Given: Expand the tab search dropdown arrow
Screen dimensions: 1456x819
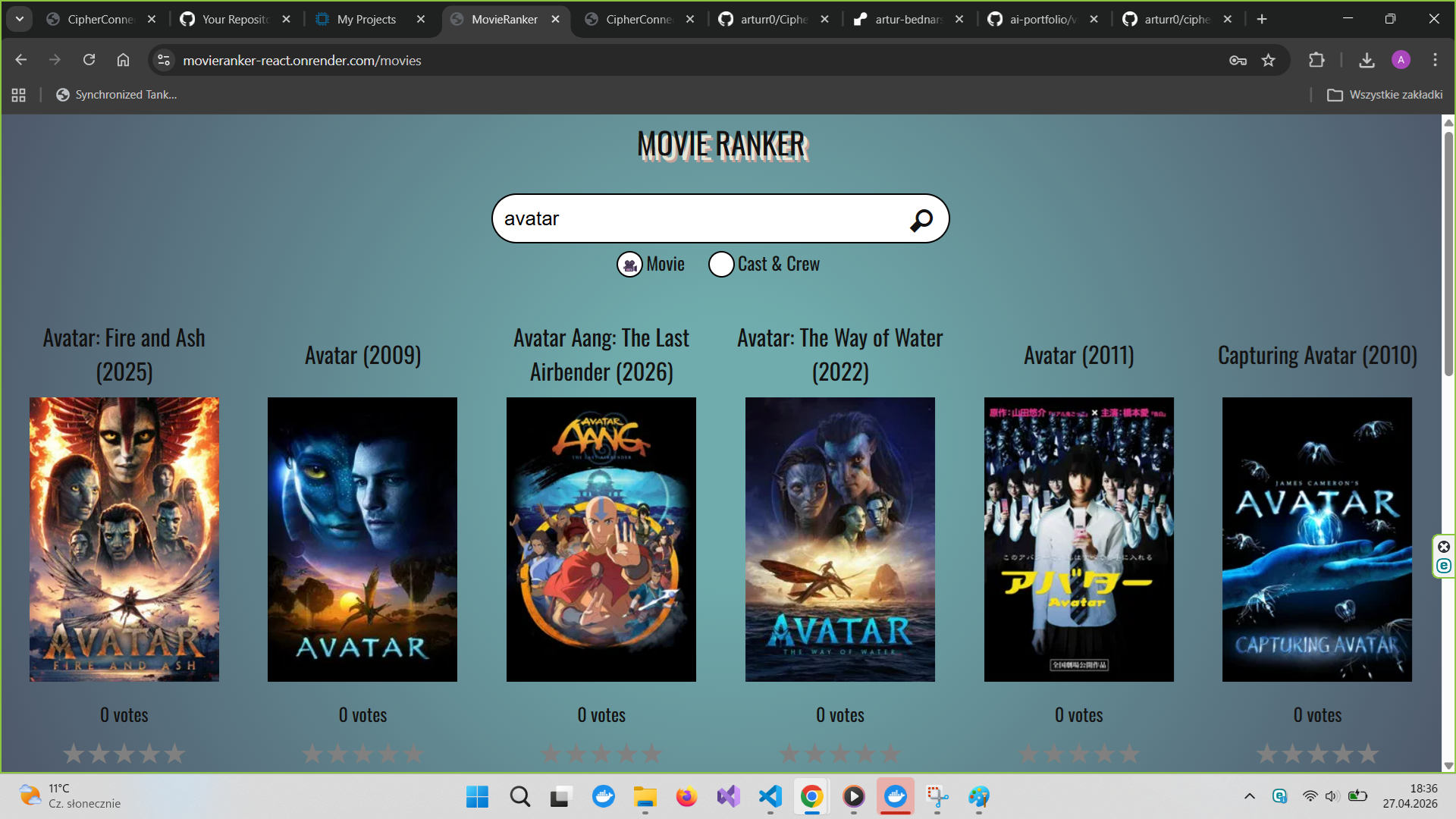Looking at the screenshot, I should 20,19.
